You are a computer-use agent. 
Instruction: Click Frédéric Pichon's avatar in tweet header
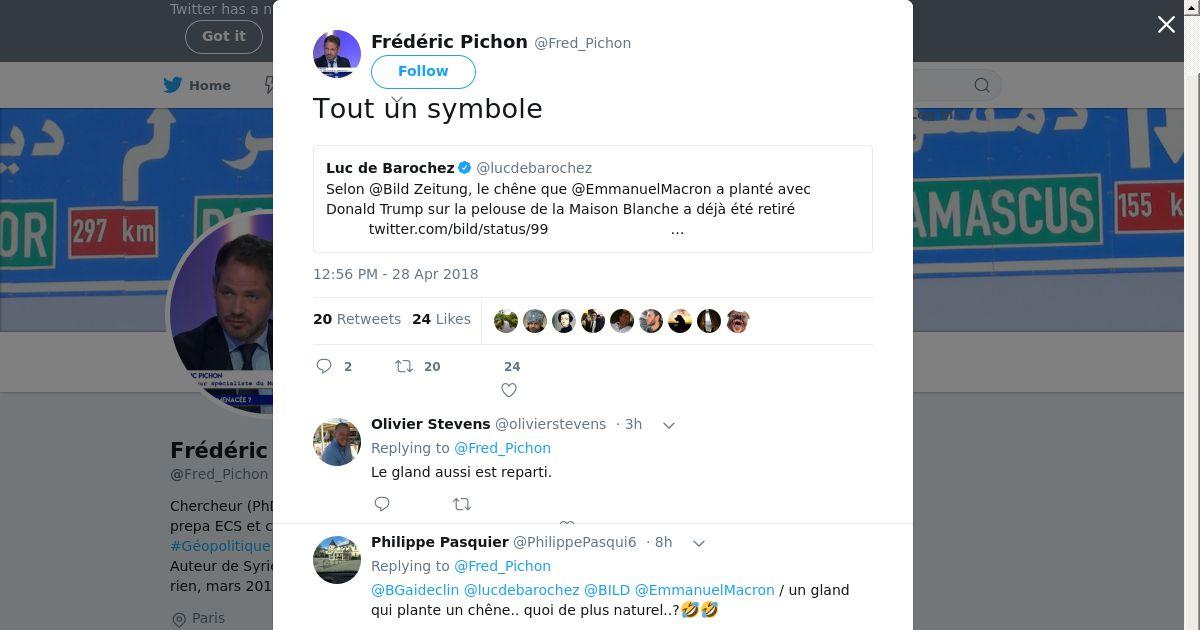(x=337, y=54)
